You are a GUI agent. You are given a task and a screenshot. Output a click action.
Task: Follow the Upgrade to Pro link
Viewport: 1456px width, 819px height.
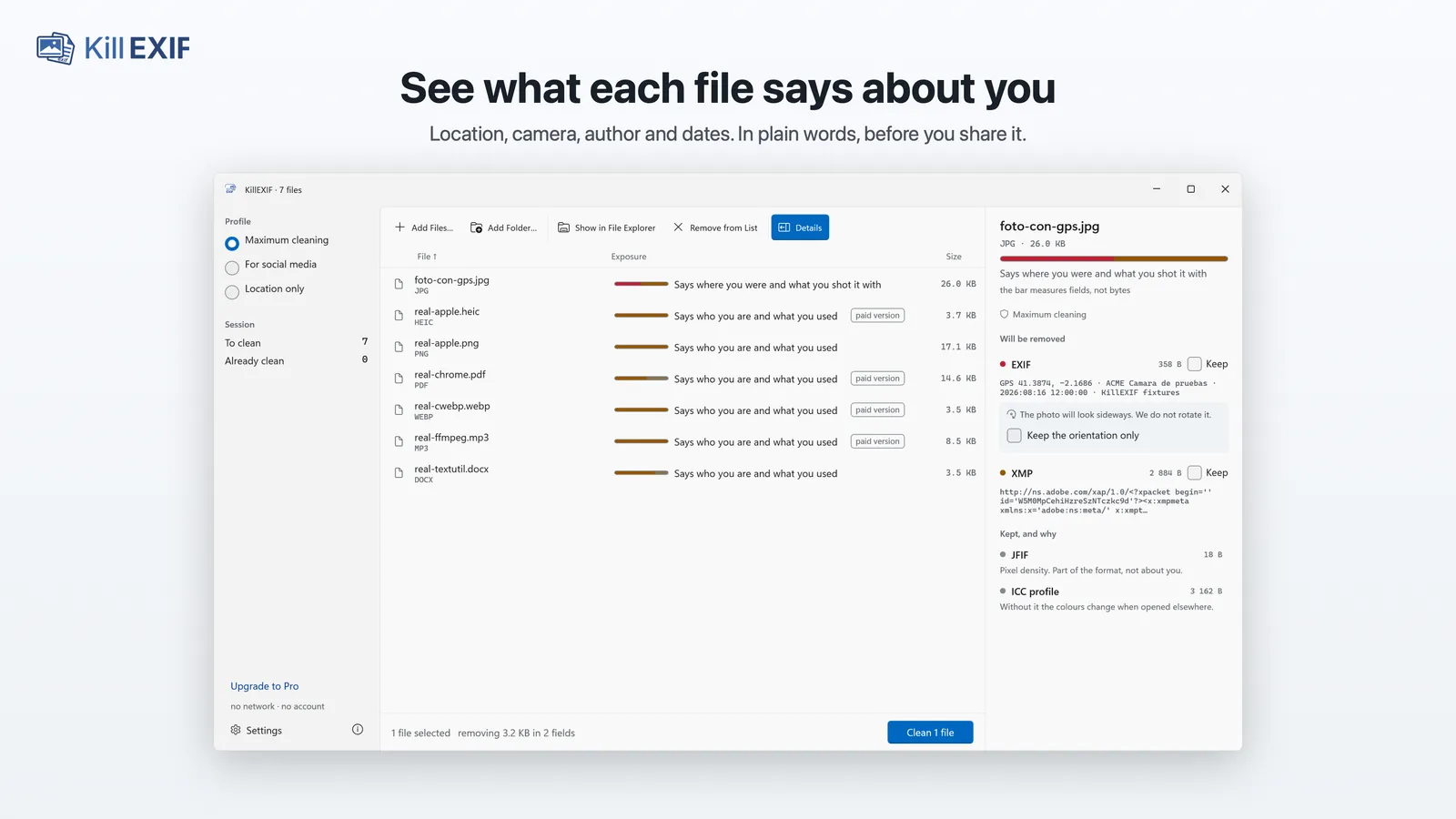[264, 686]
